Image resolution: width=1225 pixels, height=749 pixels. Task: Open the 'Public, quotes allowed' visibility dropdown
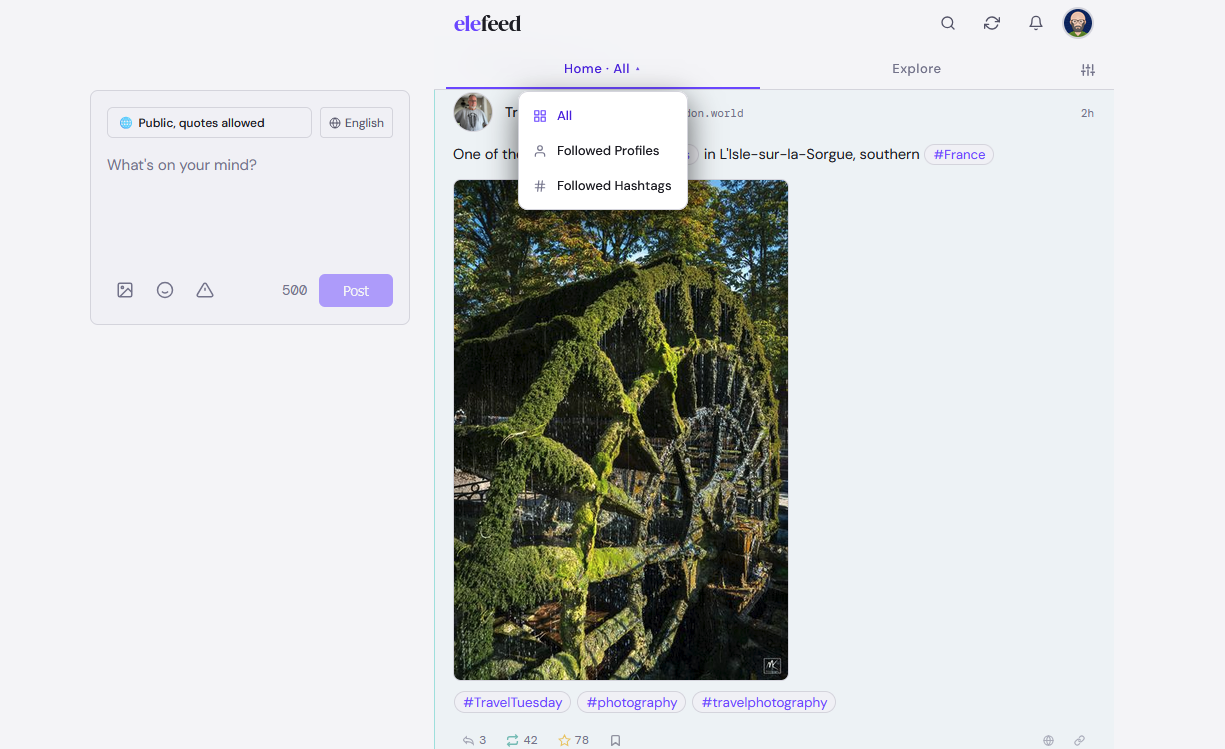point(208,122)
